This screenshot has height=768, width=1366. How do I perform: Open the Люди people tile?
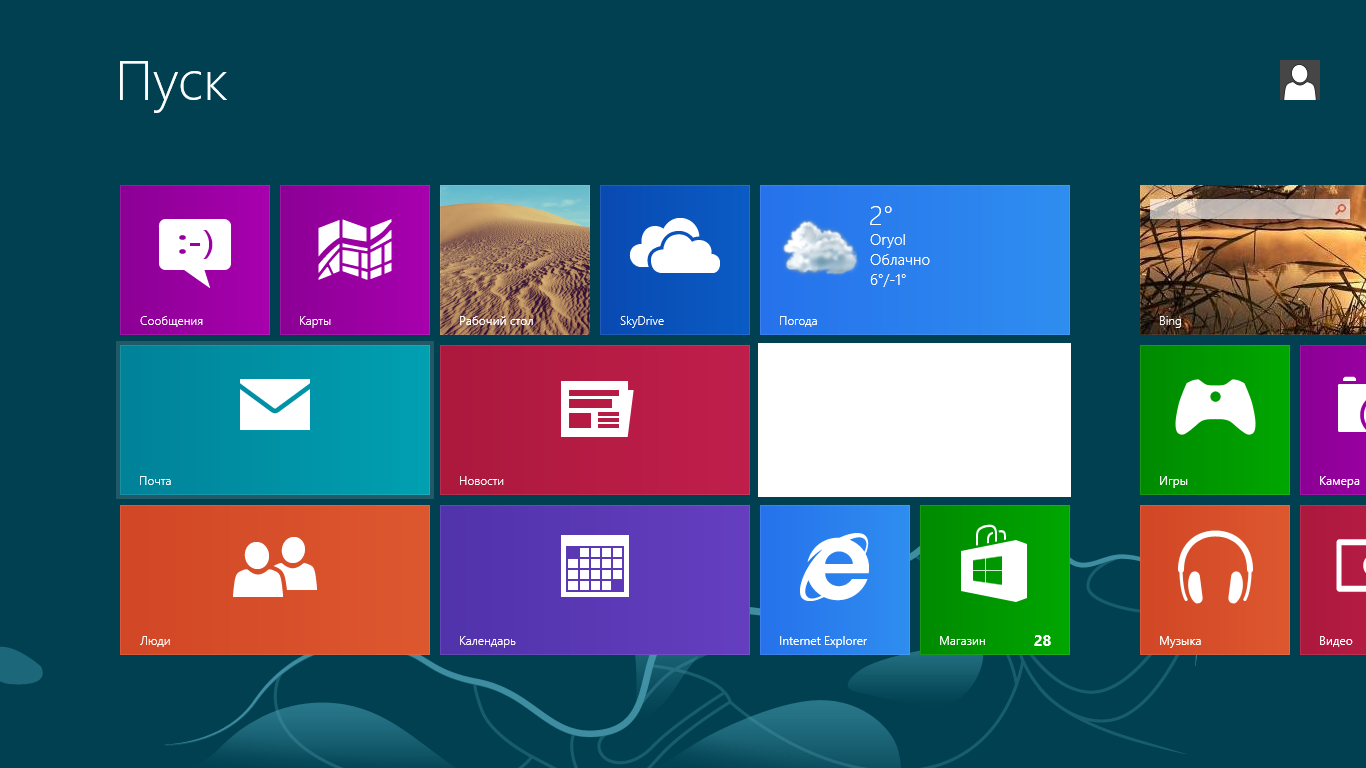(275, 580)
